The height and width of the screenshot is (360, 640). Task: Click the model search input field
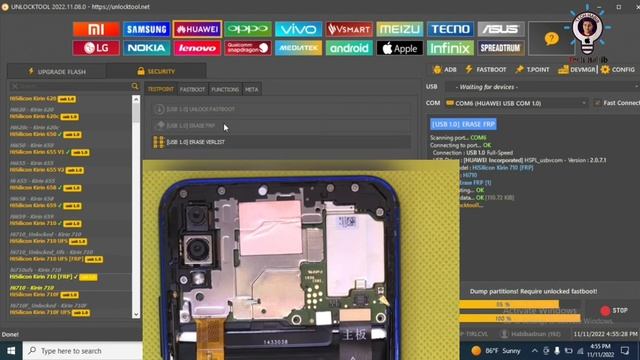click(x=70, y=86)
